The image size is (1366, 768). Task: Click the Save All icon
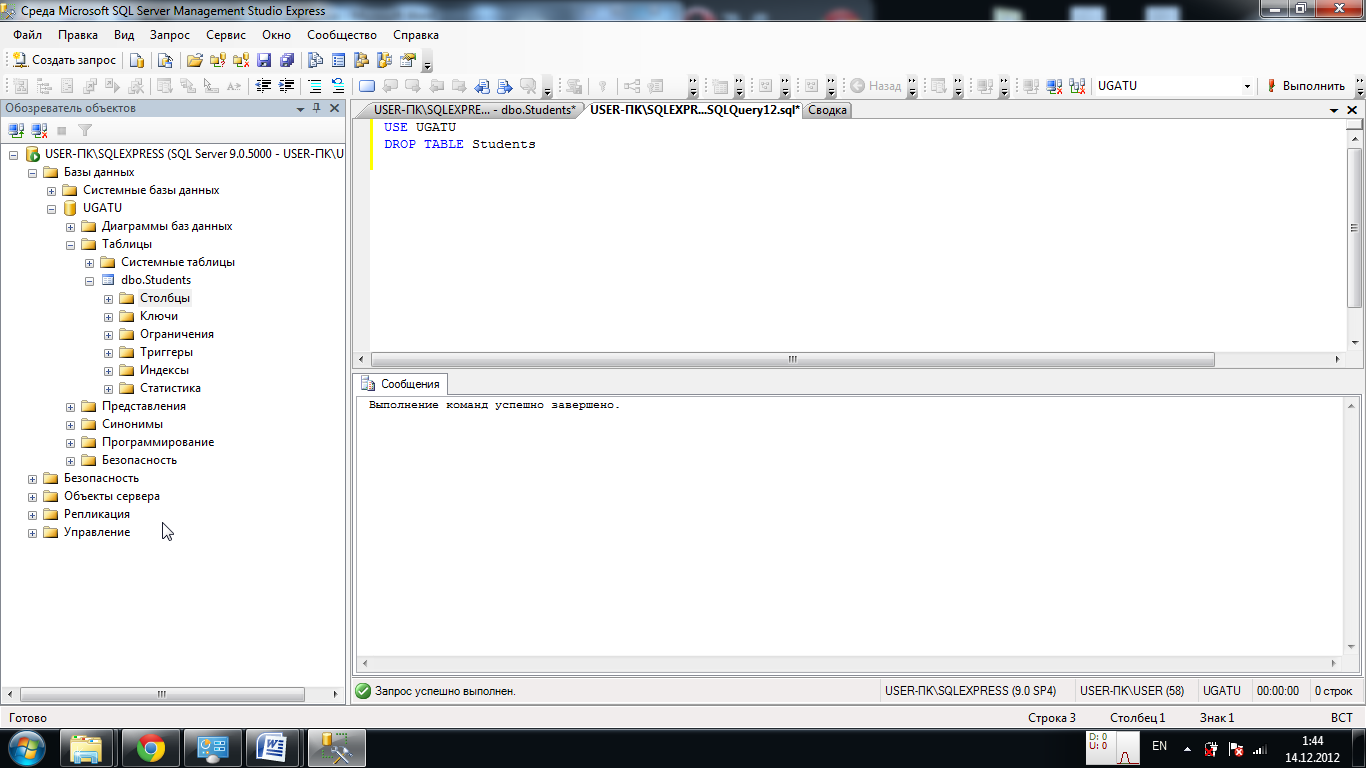pos(287,60)
